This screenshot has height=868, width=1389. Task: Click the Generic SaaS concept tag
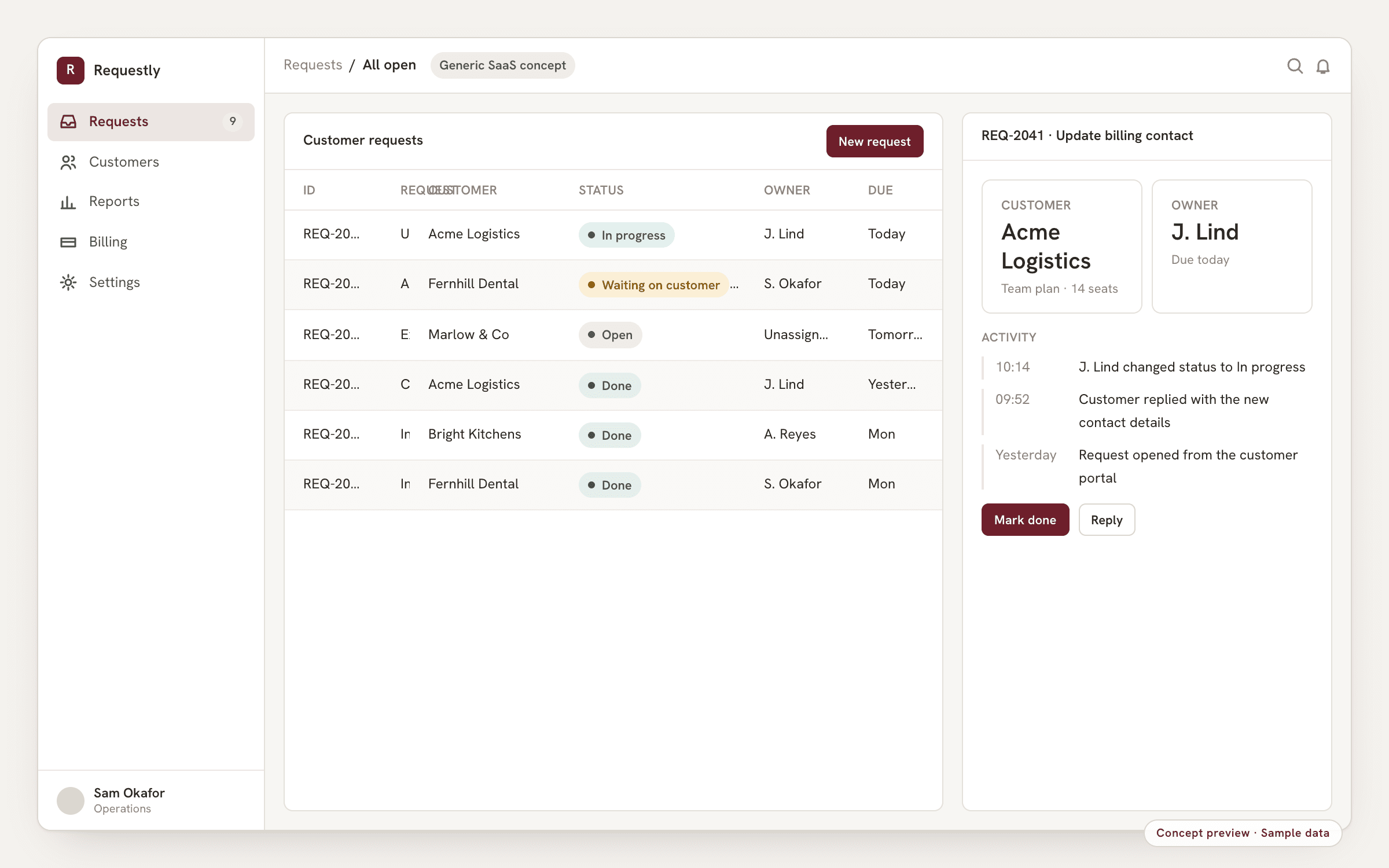[502, 65]
